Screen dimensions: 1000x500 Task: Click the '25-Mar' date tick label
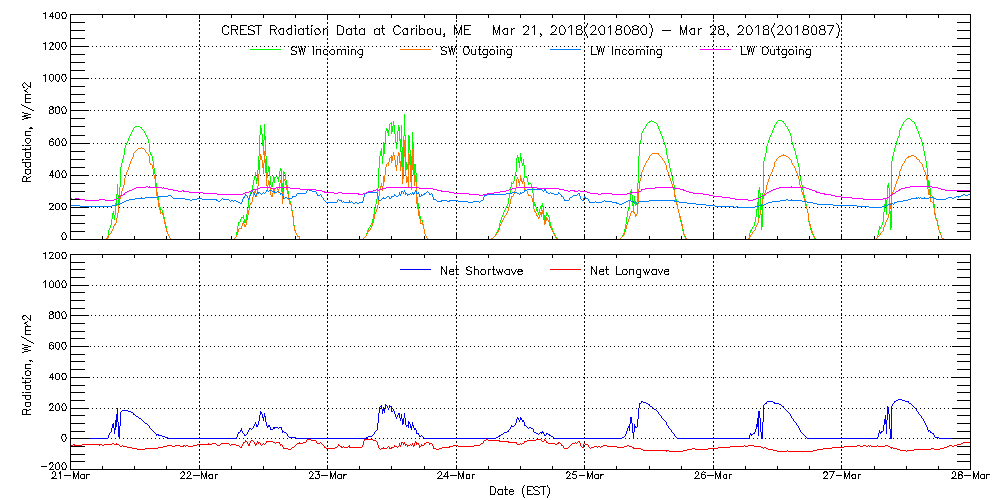coord(585,476)
